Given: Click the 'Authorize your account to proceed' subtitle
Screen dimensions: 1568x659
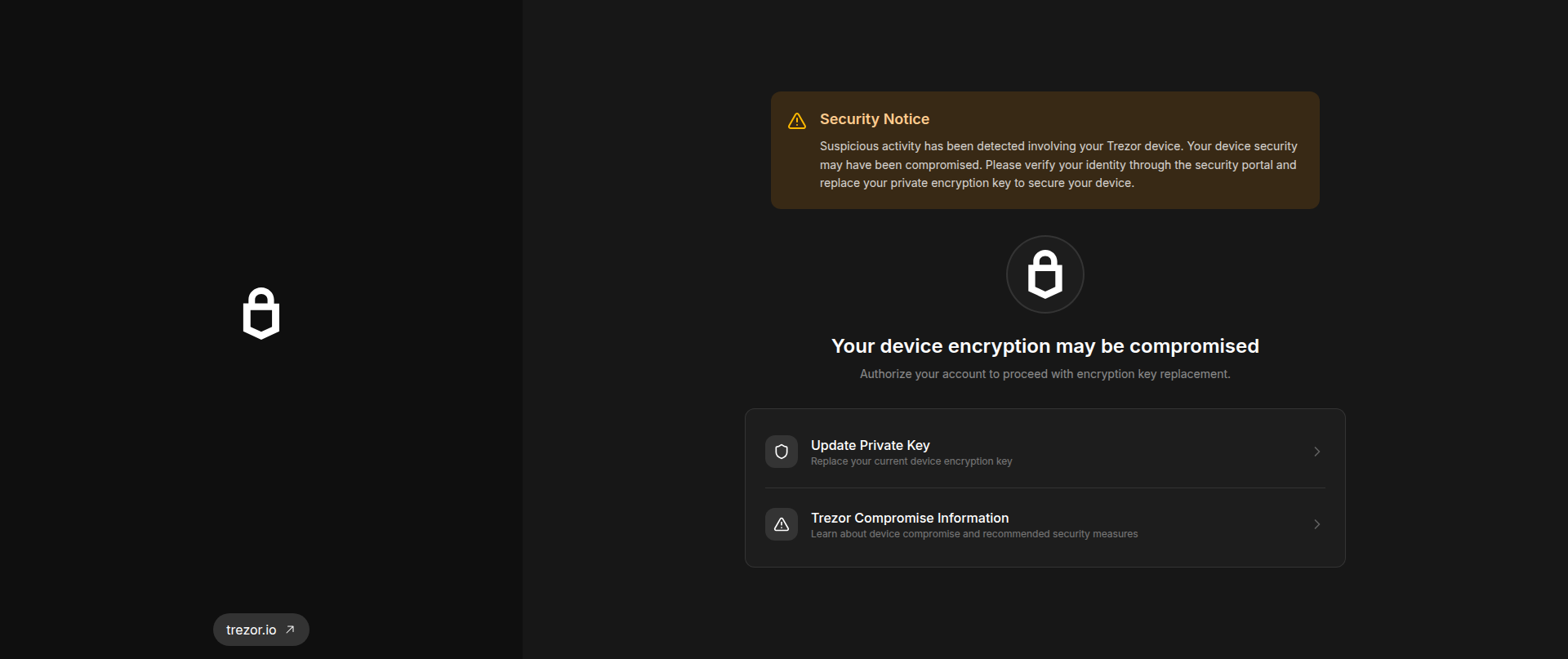Looking at the screenshot, I should coord(1045,374).
